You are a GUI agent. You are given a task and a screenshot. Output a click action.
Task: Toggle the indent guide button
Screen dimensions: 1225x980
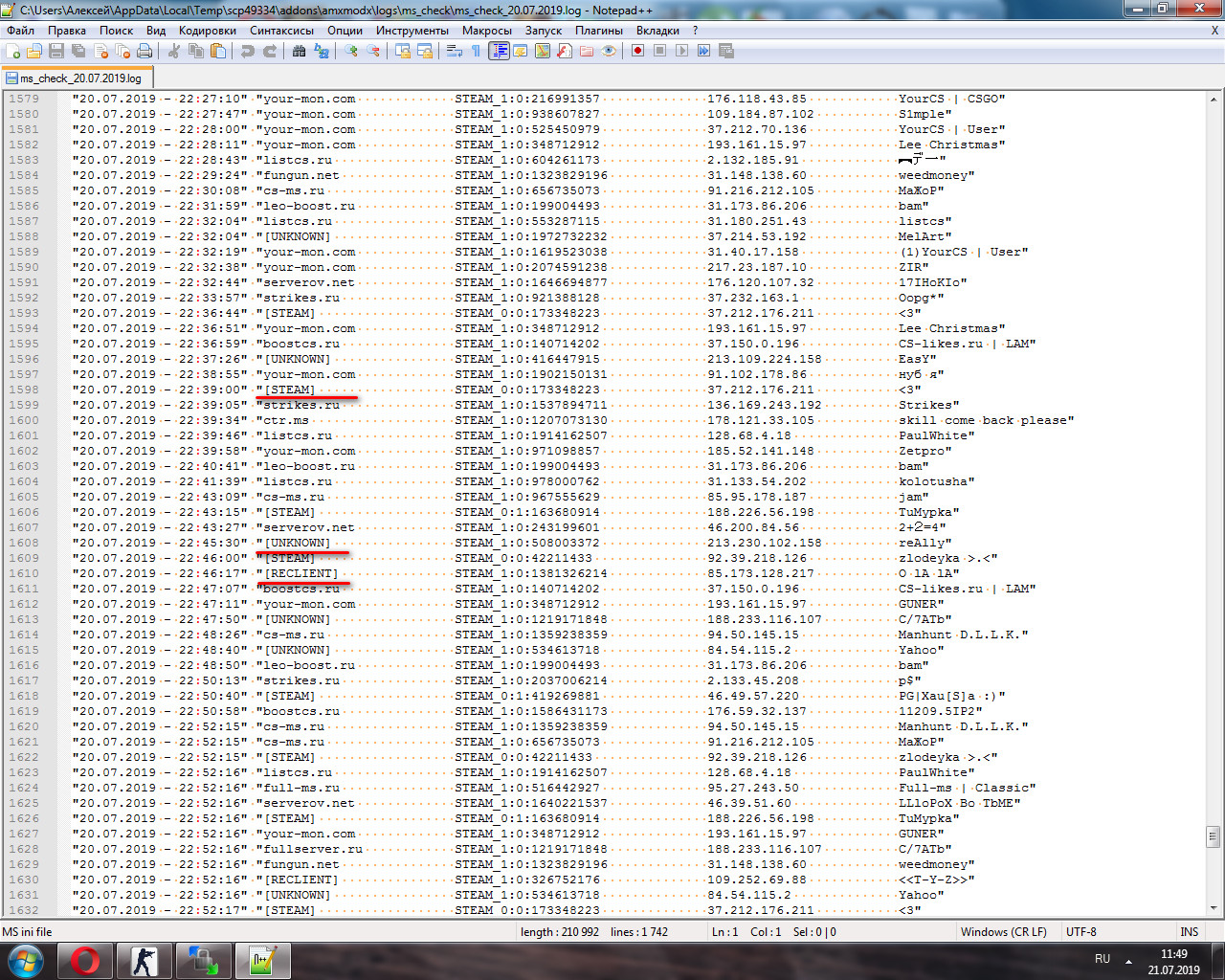(x=499, y=51)
